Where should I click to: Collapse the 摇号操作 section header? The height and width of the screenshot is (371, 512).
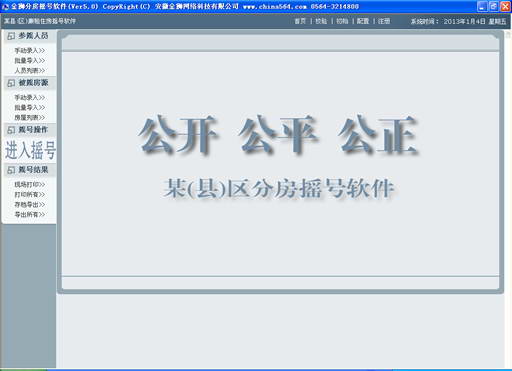[x=29, y=130]
